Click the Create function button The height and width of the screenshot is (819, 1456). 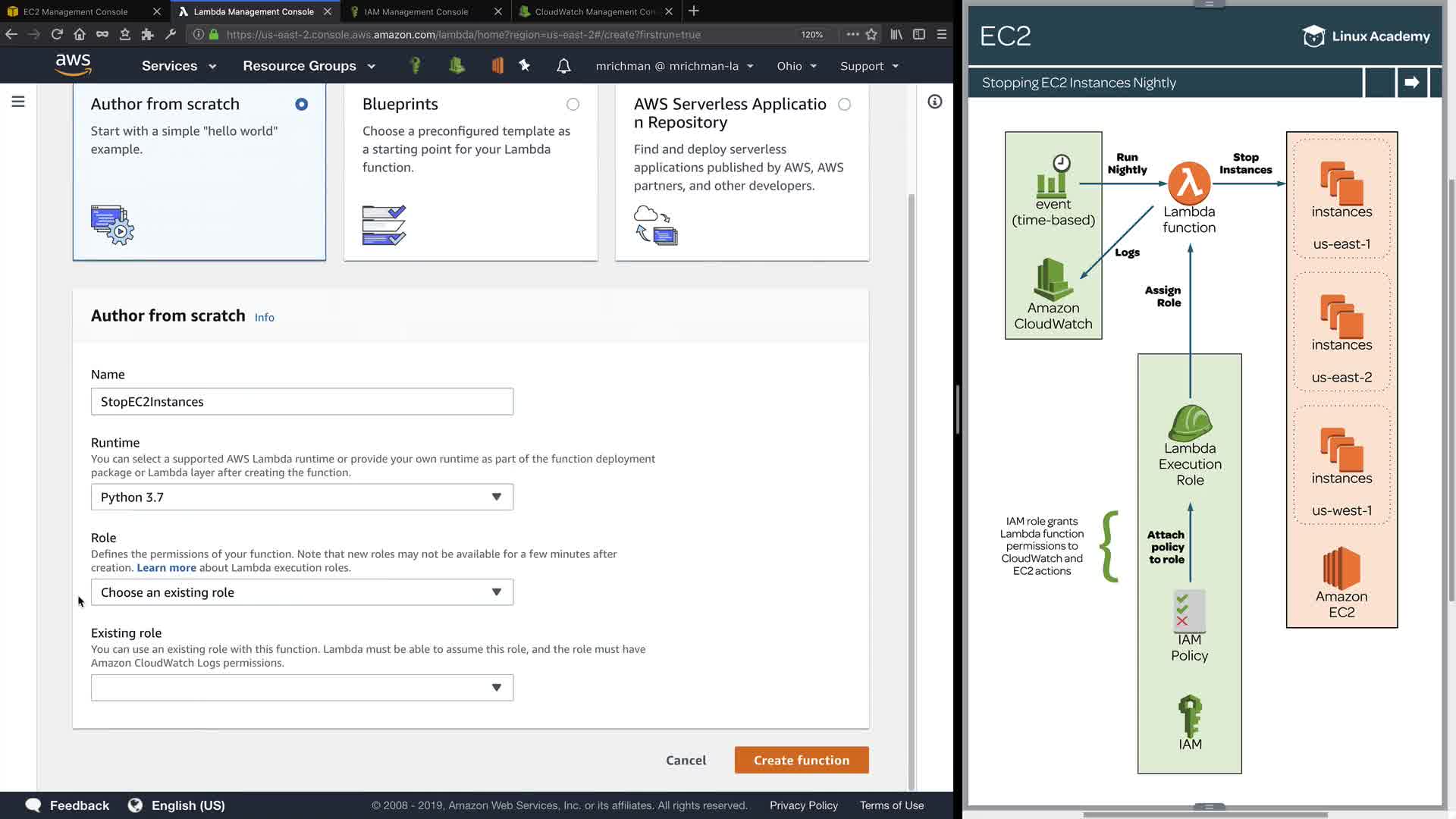click(801, 760)
